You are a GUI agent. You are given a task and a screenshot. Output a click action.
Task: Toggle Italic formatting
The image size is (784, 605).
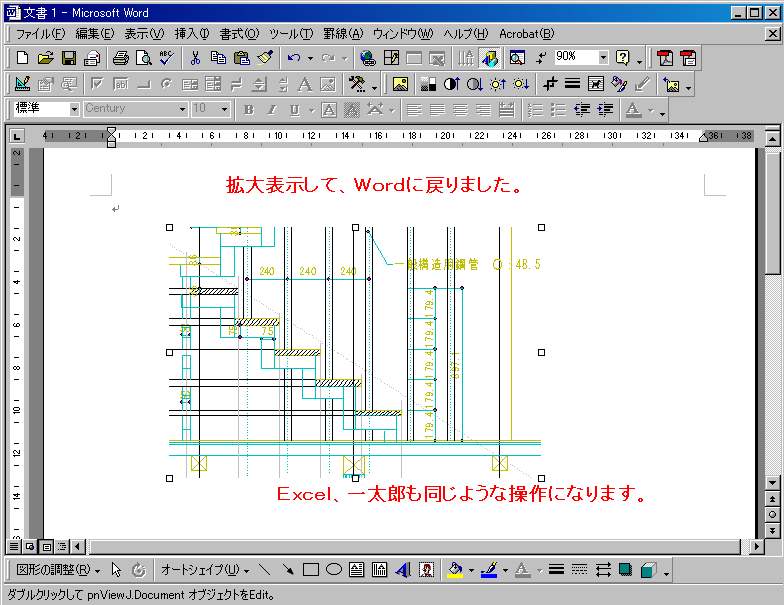click(x=272, y=110)
